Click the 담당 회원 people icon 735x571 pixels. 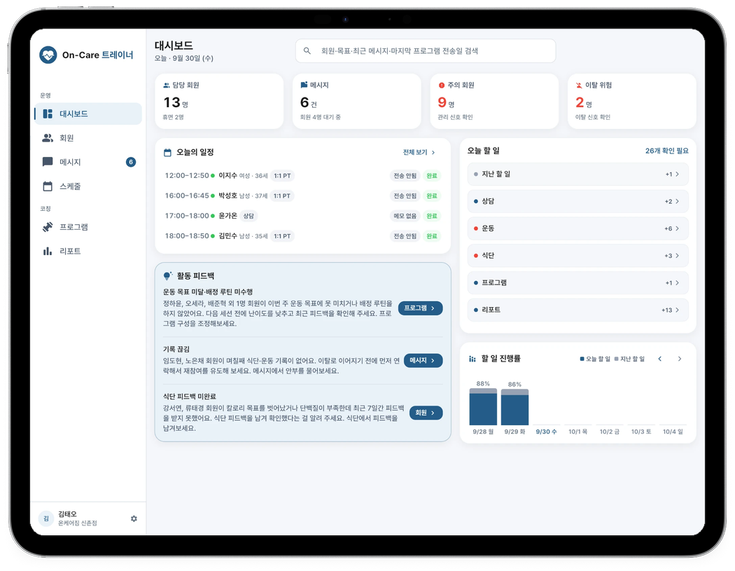coord(166,85)
